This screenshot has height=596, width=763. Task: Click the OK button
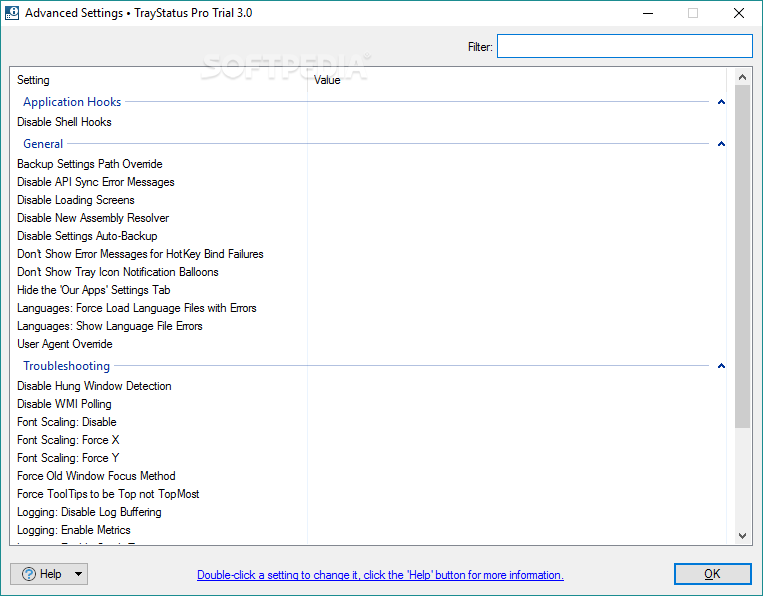pyautogui.click(x=712, y=574)
